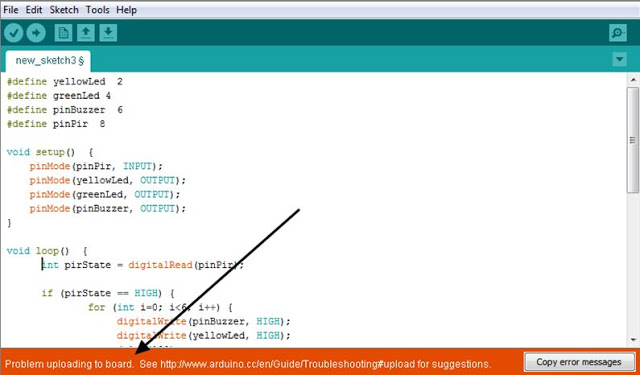Save the sketch using the down-arrow icon
640x375 pixels.
click(108, 33)
